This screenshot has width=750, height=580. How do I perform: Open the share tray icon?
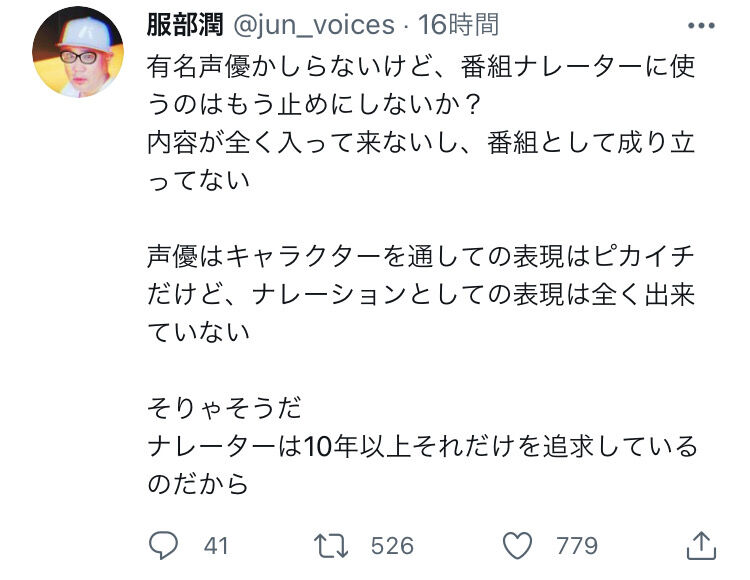(x=701, y=545)
